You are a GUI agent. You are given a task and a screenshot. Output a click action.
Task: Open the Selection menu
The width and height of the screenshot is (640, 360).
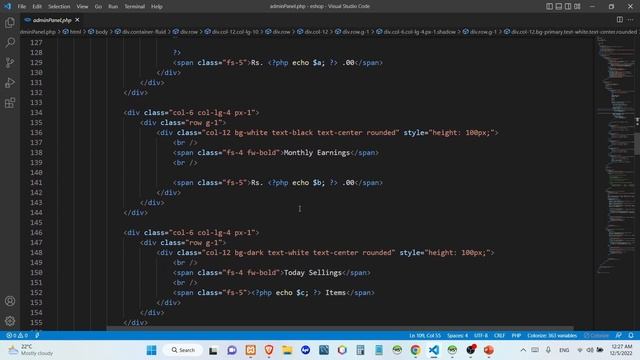[59, 7]
